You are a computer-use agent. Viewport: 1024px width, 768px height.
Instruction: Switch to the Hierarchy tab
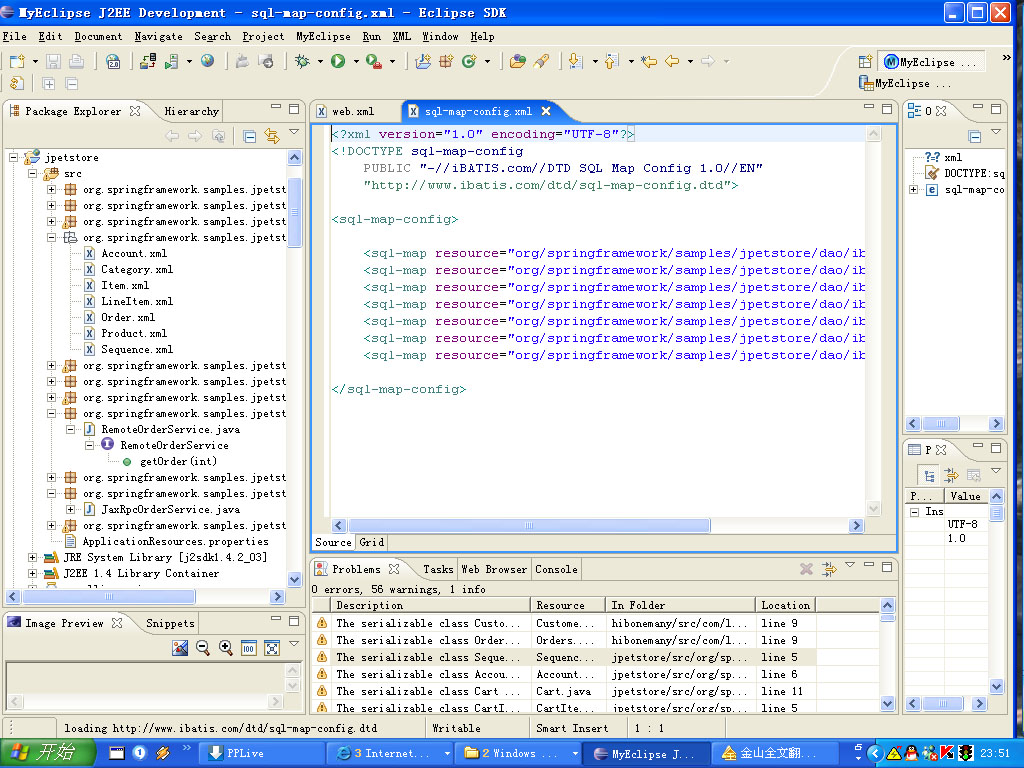point(191,112)
